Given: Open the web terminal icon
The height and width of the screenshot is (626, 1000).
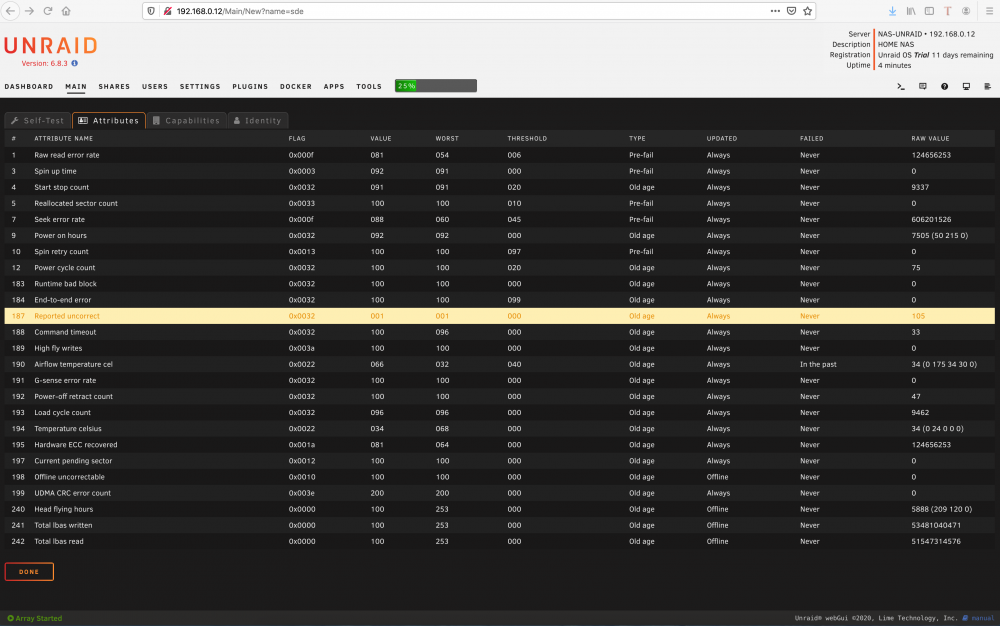Looking at the screenshot, I should tap(901, 86).
